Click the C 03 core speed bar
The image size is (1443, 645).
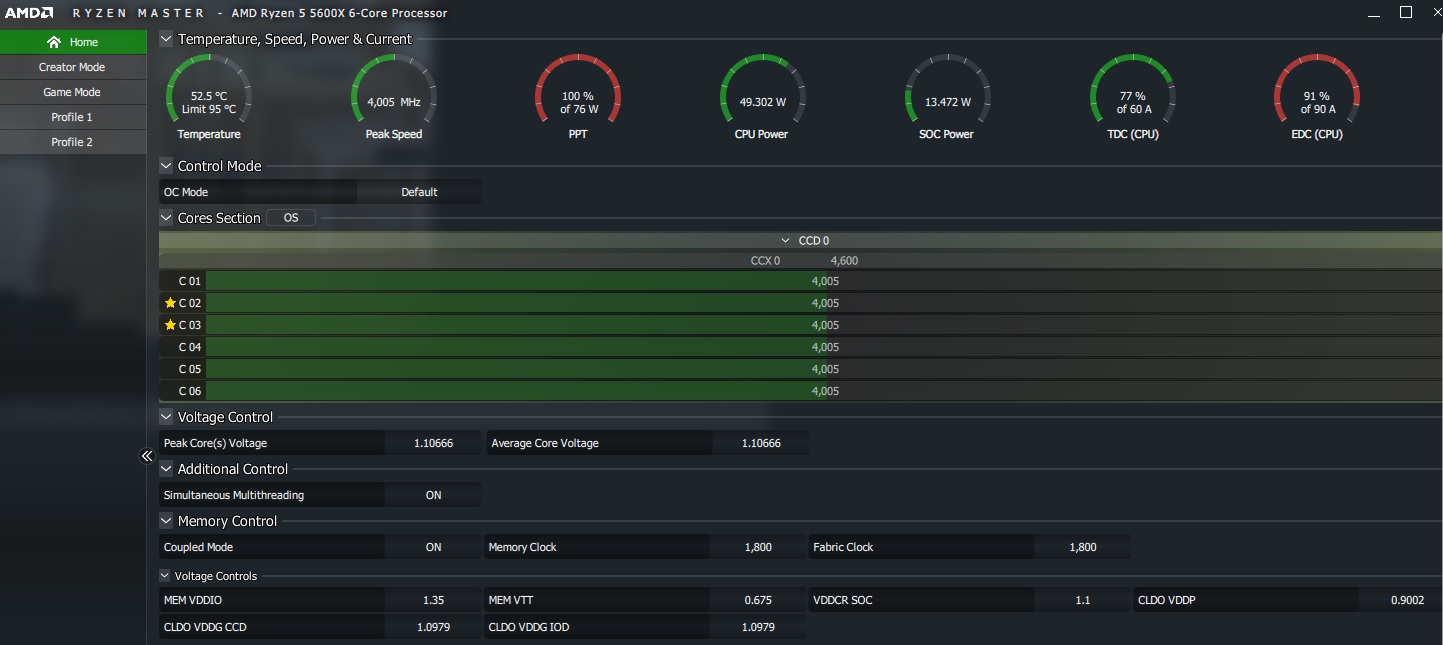(x=824, y=325)
